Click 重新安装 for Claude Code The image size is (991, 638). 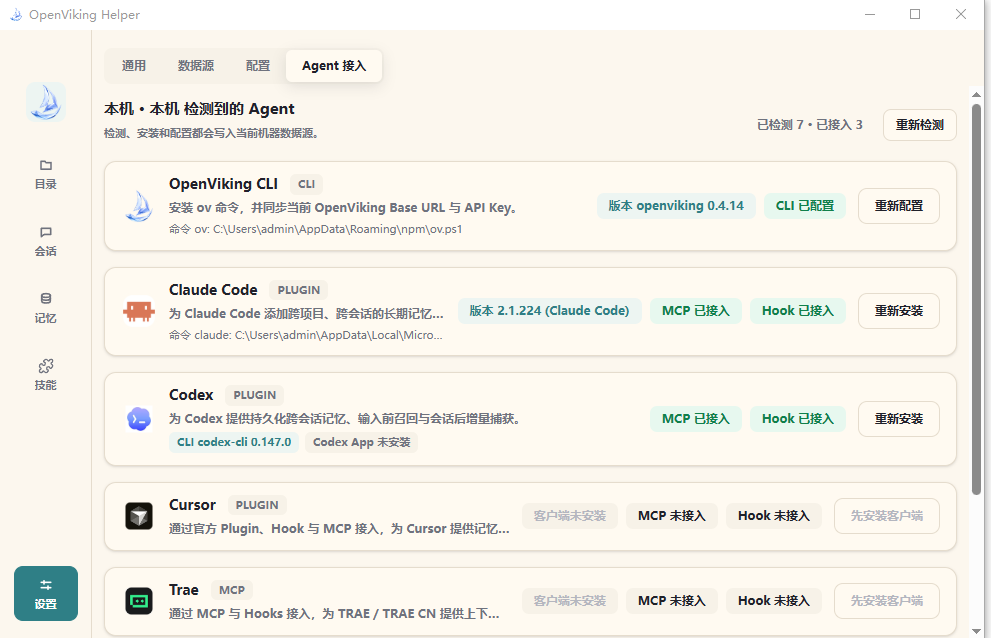(x=899, y=311)
